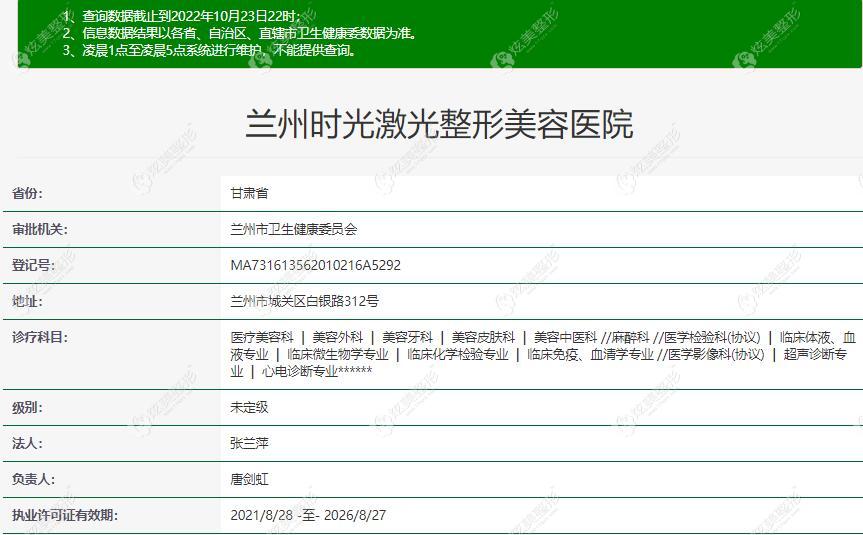This screenshot has height=535, width=863.
Task: Click the 负责人 row label
Action: tap(33, 479)
